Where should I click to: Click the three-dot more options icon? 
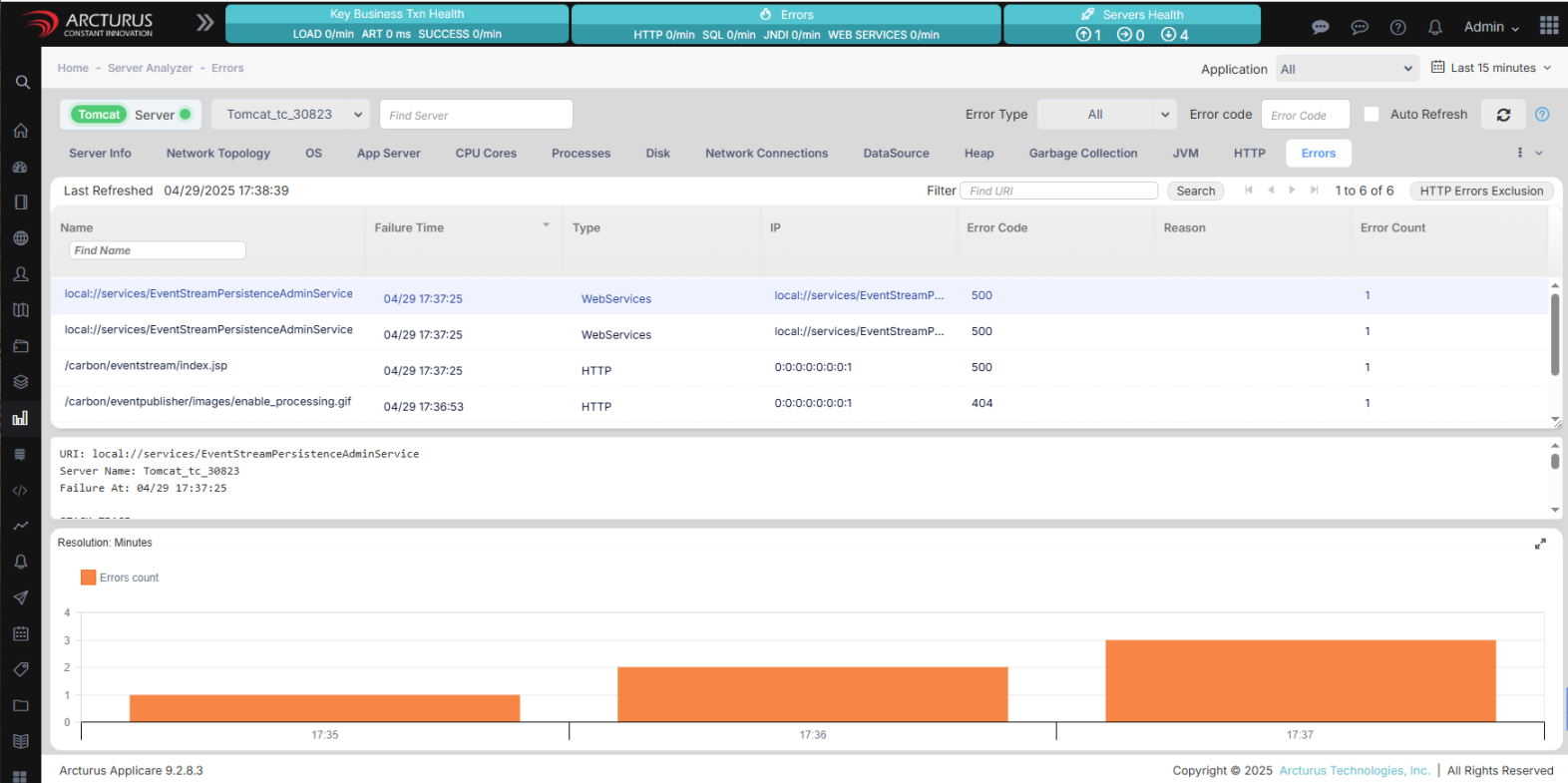[1520, 153]
